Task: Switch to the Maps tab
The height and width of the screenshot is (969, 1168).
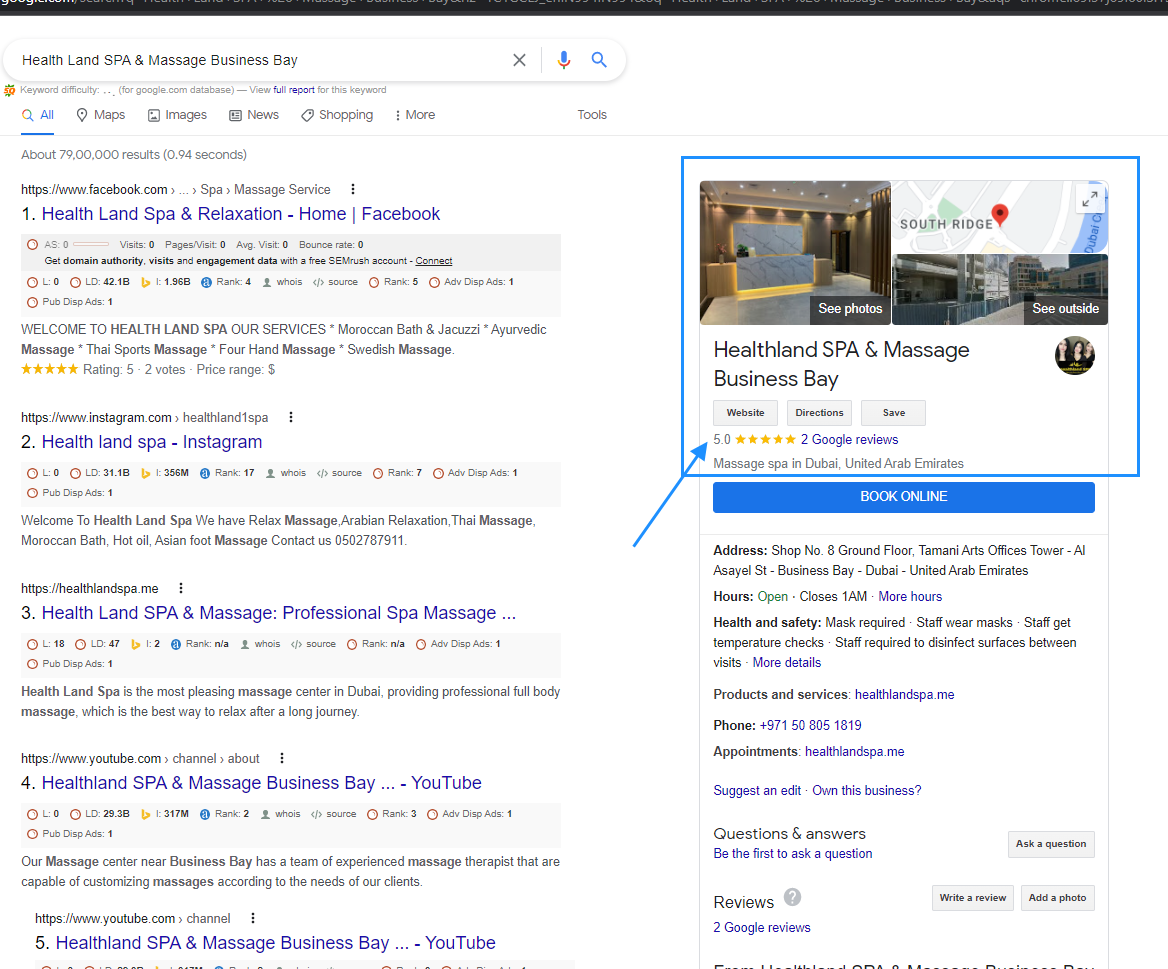Action: tap(100, 115)
